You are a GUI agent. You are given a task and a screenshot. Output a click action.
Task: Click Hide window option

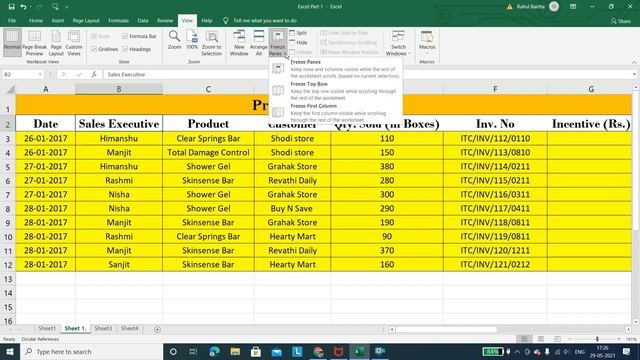point(298,42)
